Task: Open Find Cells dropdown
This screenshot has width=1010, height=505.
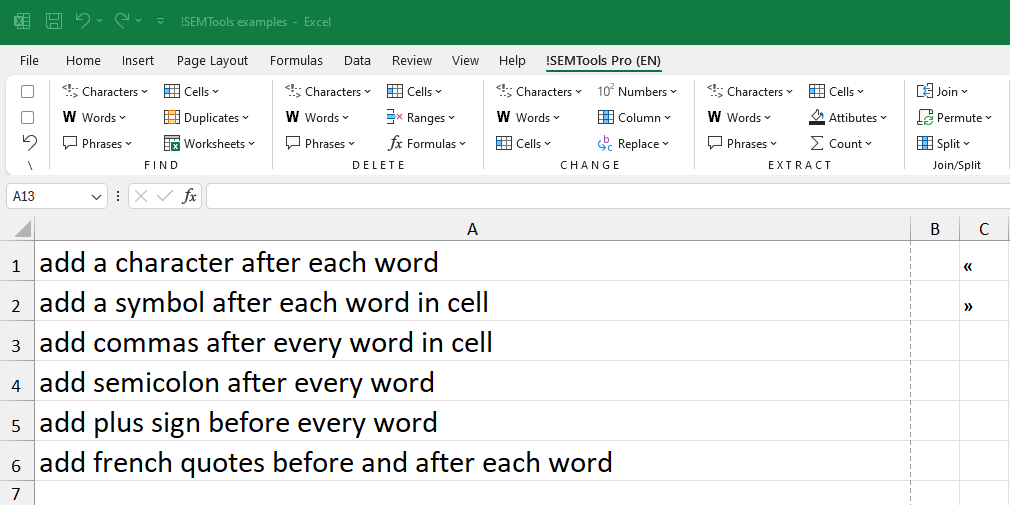Action: pyautogui.click(x=191, y=91)
